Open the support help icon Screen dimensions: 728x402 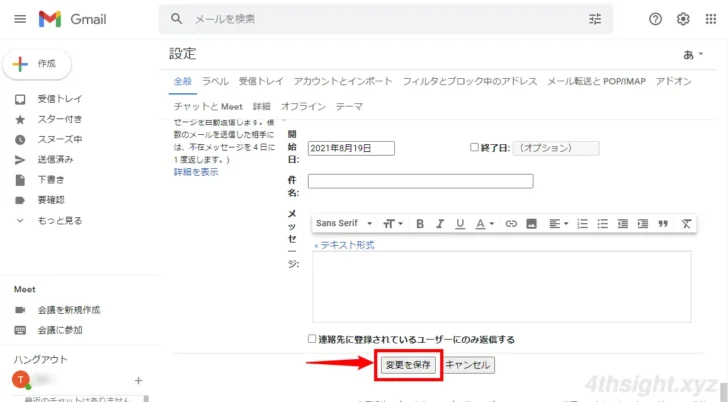coord(655,19)
